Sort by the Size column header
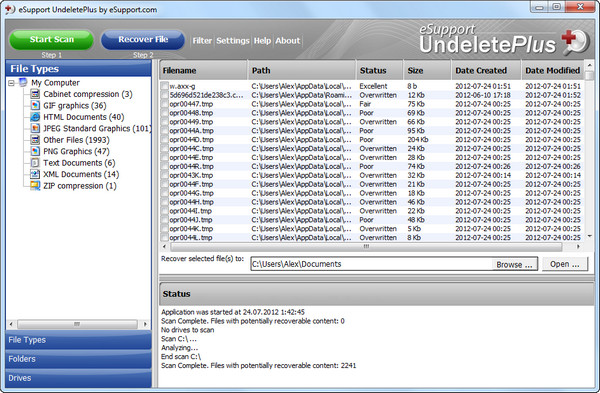 (427, 70)
